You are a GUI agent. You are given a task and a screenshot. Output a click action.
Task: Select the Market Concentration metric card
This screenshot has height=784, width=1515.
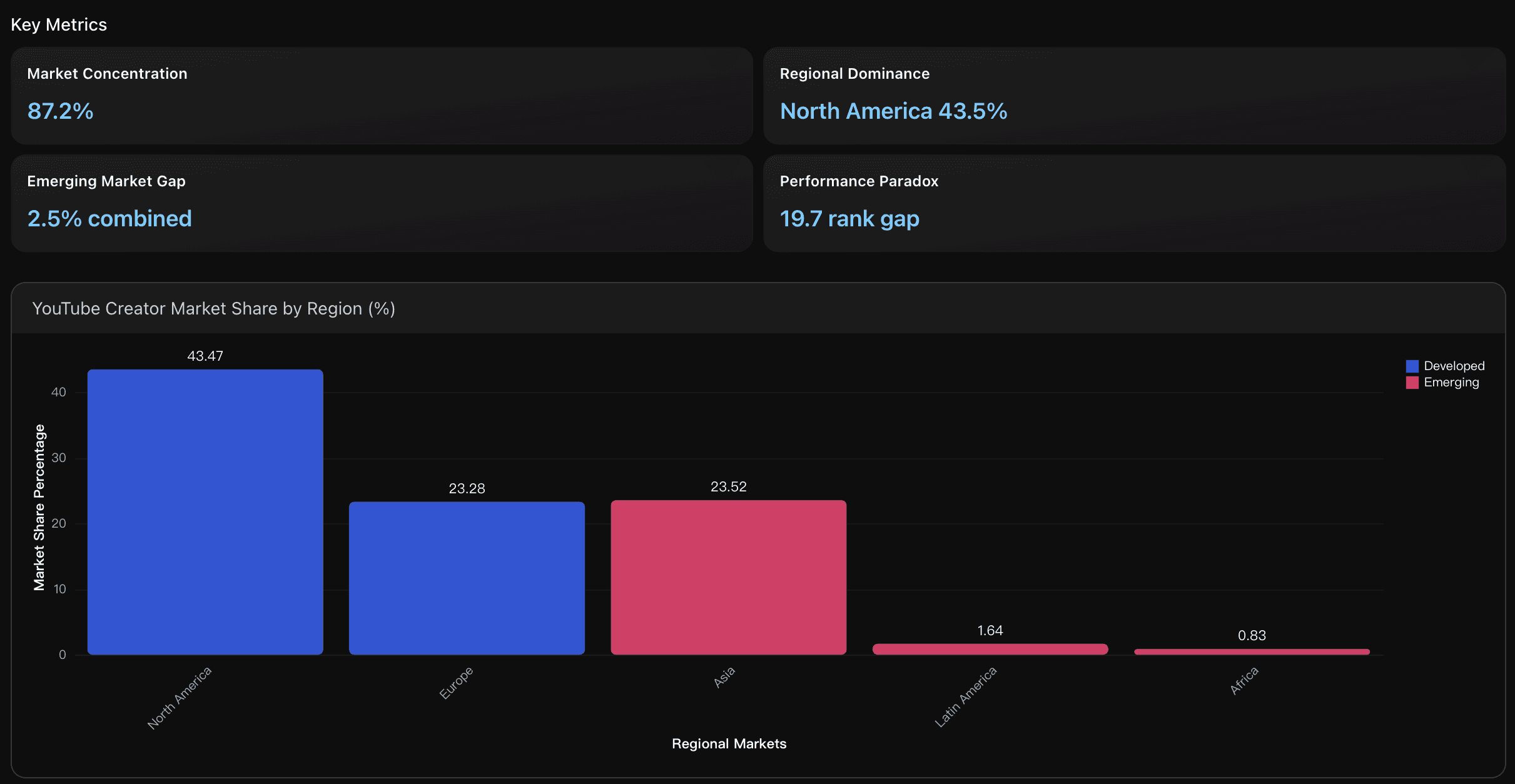click(x=382, y=96)
